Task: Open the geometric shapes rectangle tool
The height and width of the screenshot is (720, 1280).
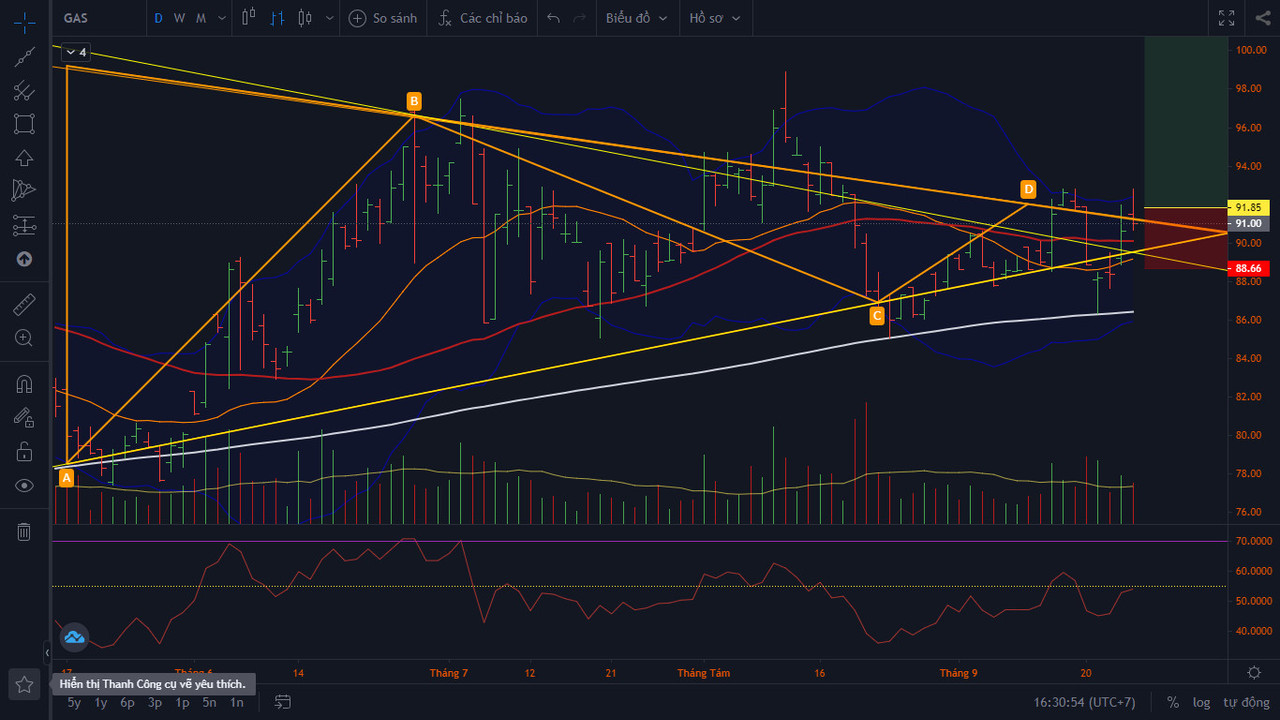Action: pos(24,124)
